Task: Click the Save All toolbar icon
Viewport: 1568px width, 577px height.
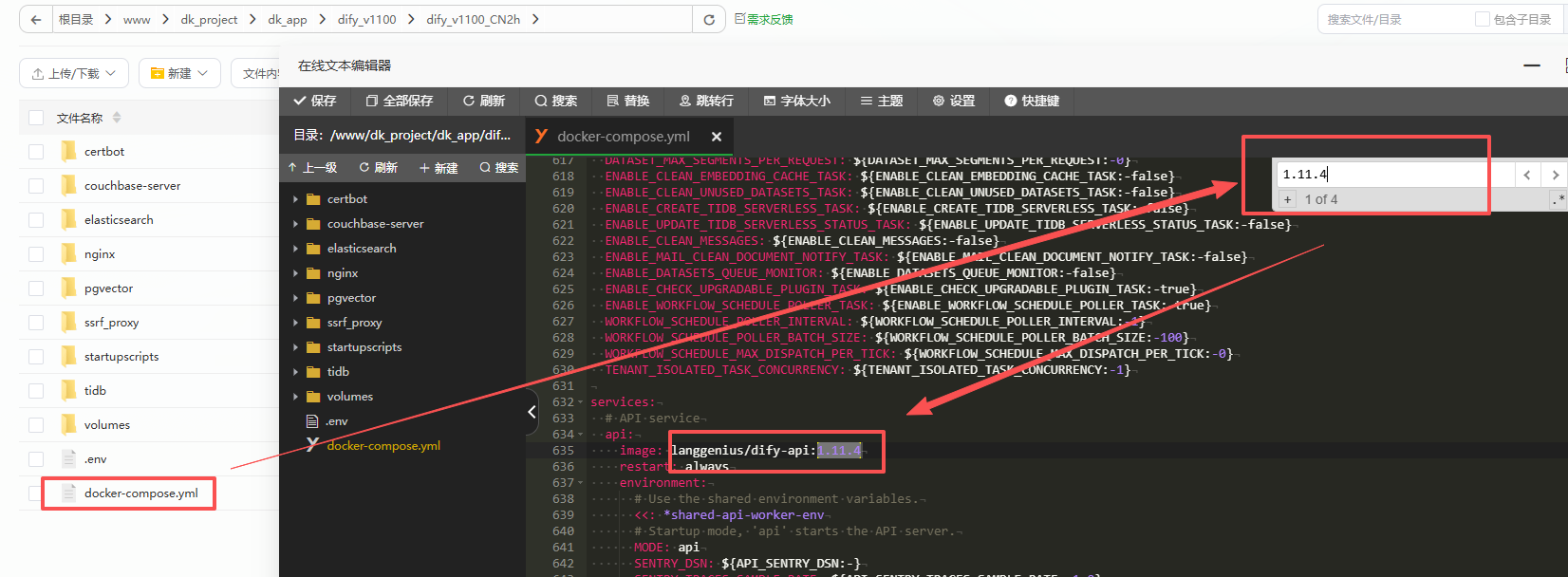Action: (x=372, y=101)
